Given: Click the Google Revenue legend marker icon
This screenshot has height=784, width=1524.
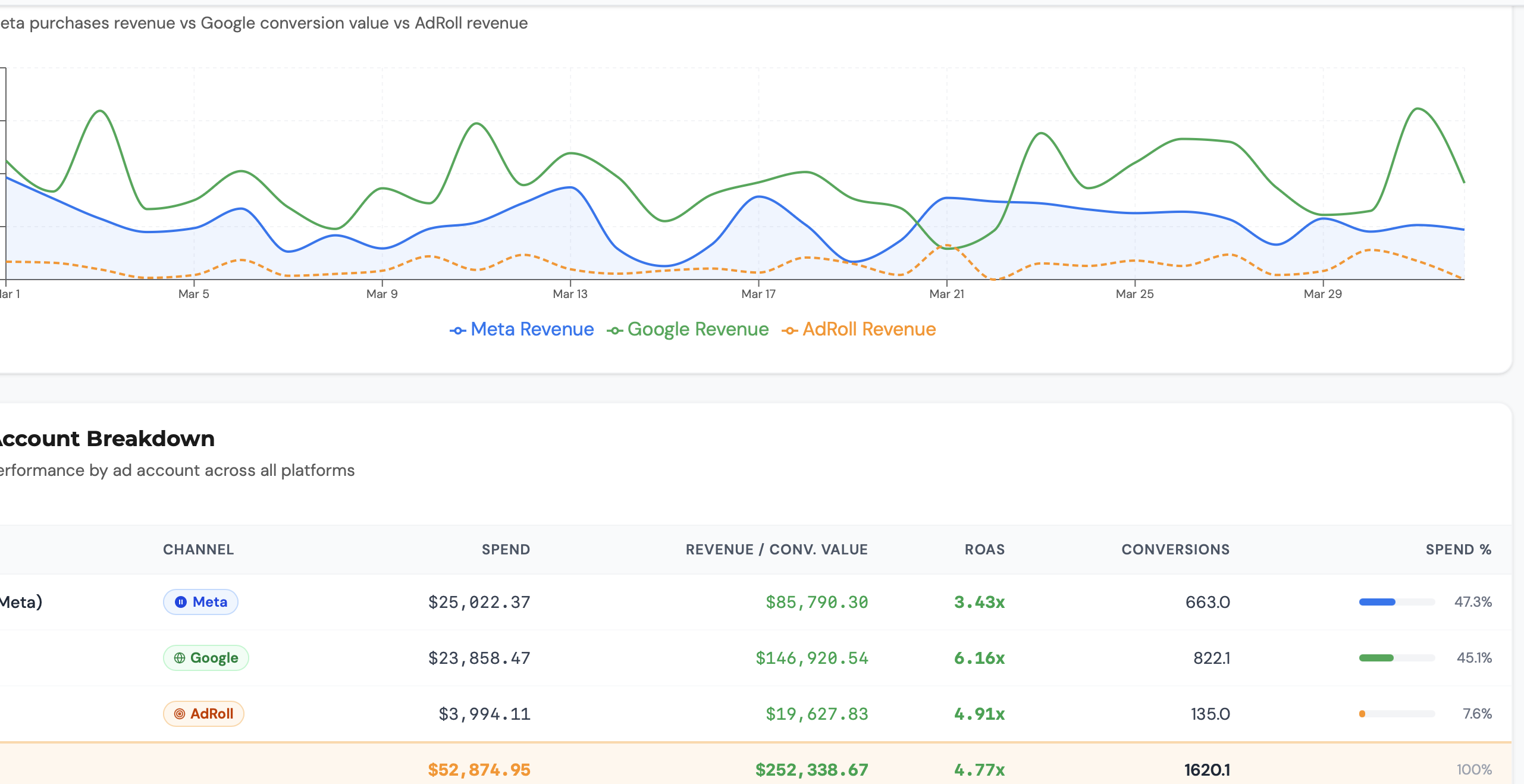Looking at the screenshot, I should click(x=615, y=331).
